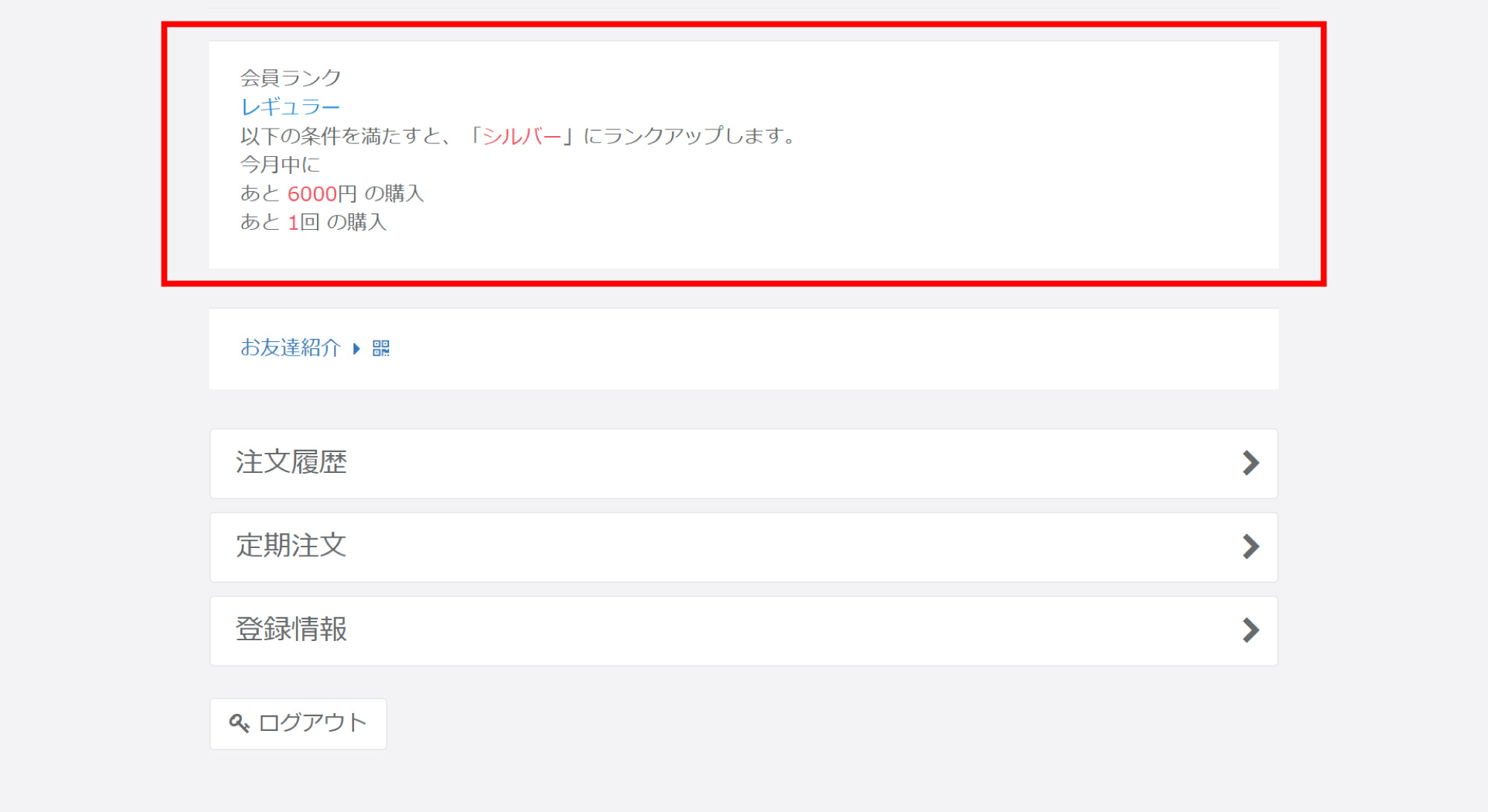
Task: Click the QR code icon beside お友達紹介
Action: pyautogui.click(x=382, y=348)
